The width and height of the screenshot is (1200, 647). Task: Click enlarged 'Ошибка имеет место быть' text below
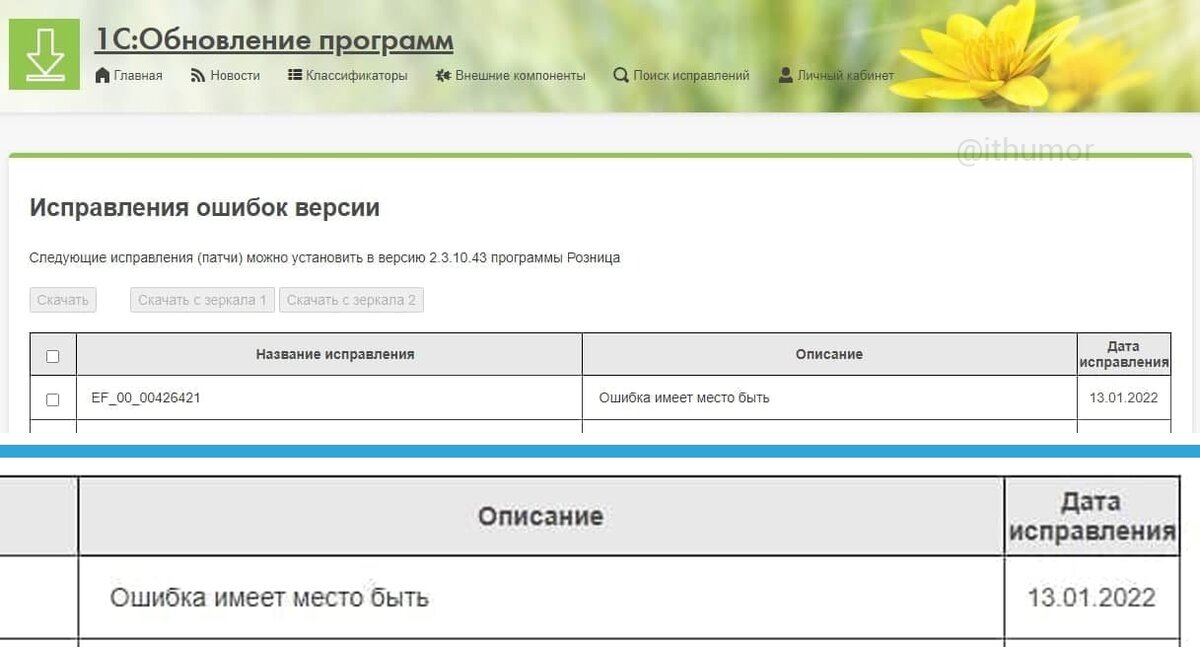click(270, 598)
